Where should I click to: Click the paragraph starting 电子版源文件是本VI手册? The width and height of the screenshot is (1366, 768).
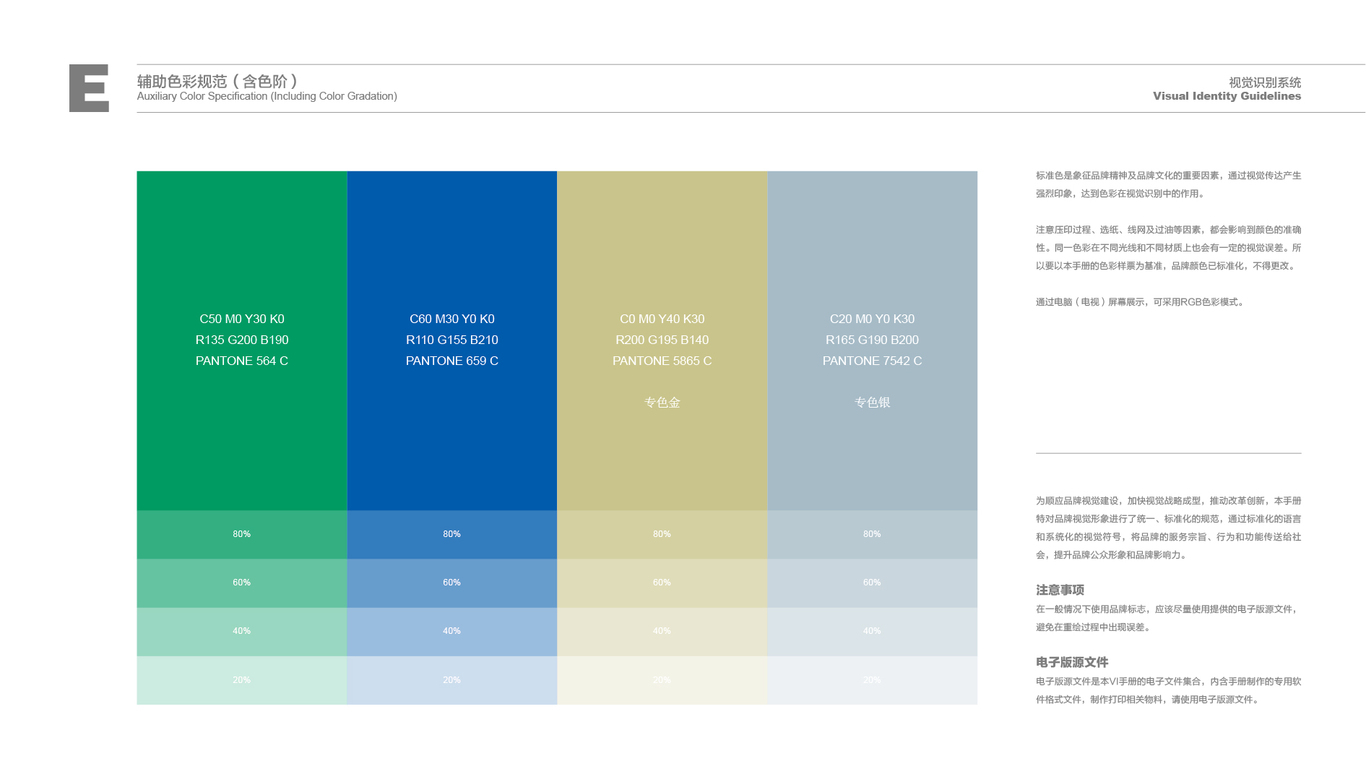point(1169,691)
